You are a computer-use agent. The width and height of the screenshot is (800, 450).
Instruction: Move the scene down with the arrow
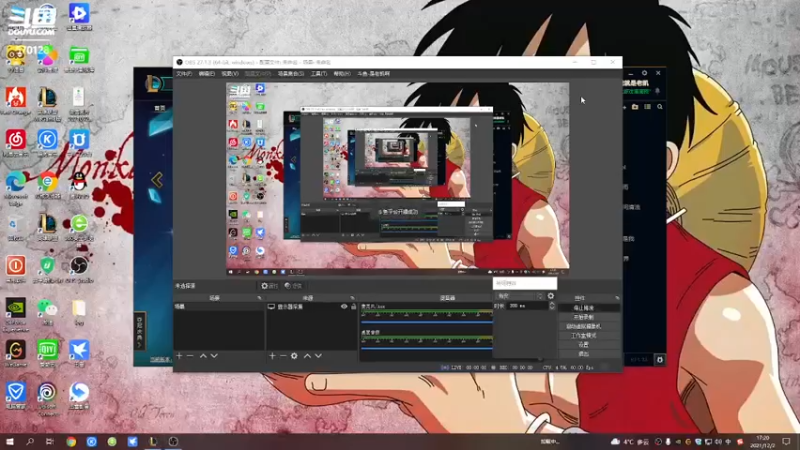coord(214,356)
